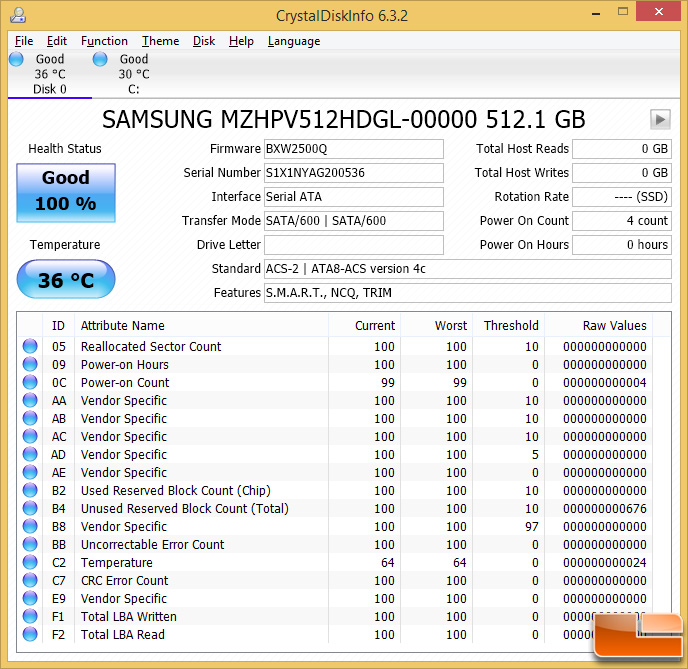Click the Total Host Writes value
This screenshot has width=688, height=669.
[x=622, y=173]
